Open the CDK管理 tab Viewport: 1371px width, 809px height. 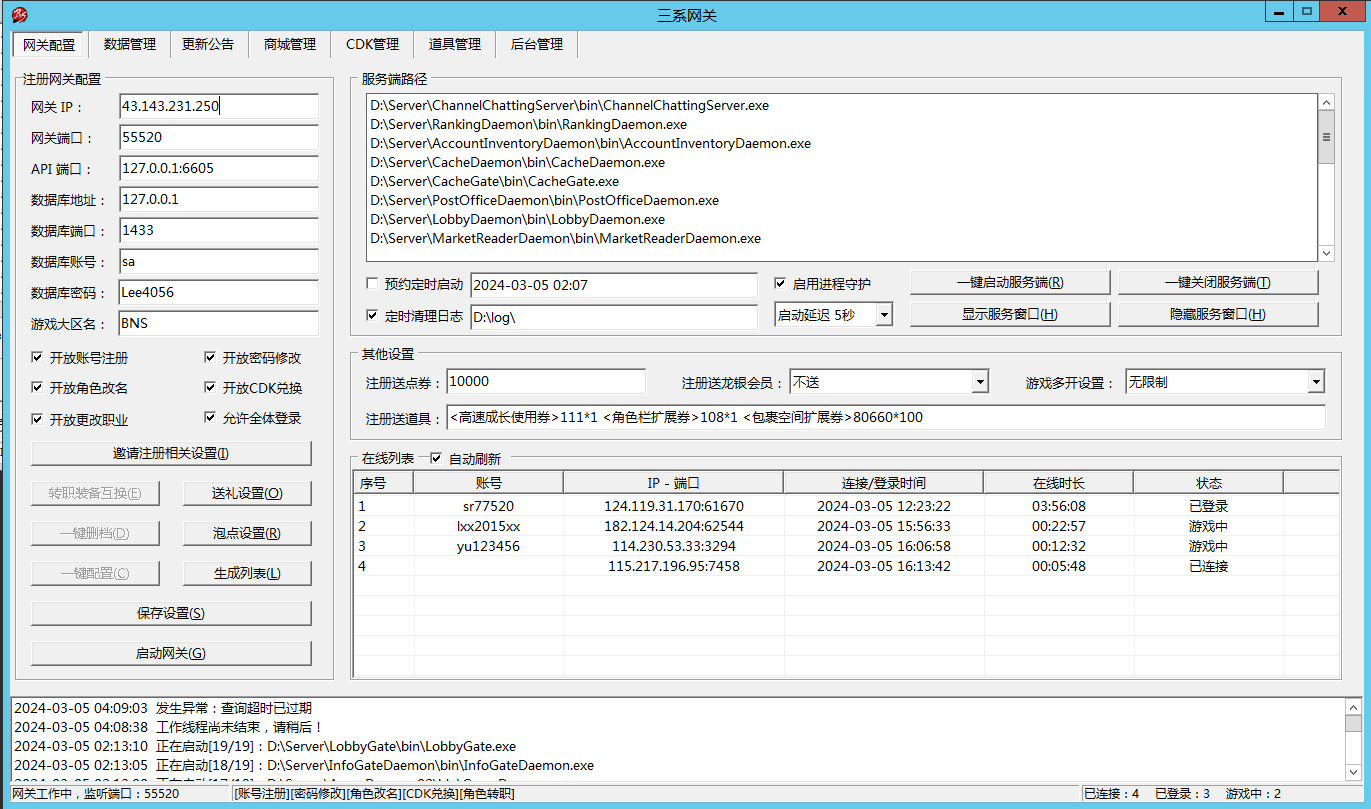pos(372,44)
